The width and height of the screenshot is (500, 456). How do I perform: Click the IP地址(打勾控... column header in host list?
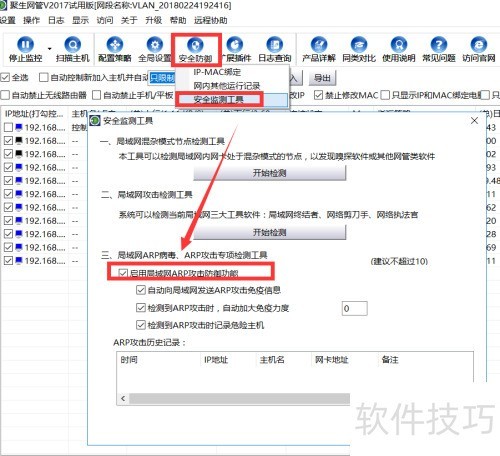pos(34,114)
